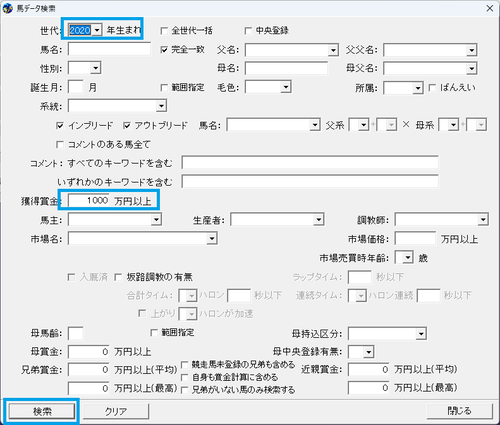Expand the 調教師 dropdown
Viewport: 500px width, 425px height.
click(483, 220)
